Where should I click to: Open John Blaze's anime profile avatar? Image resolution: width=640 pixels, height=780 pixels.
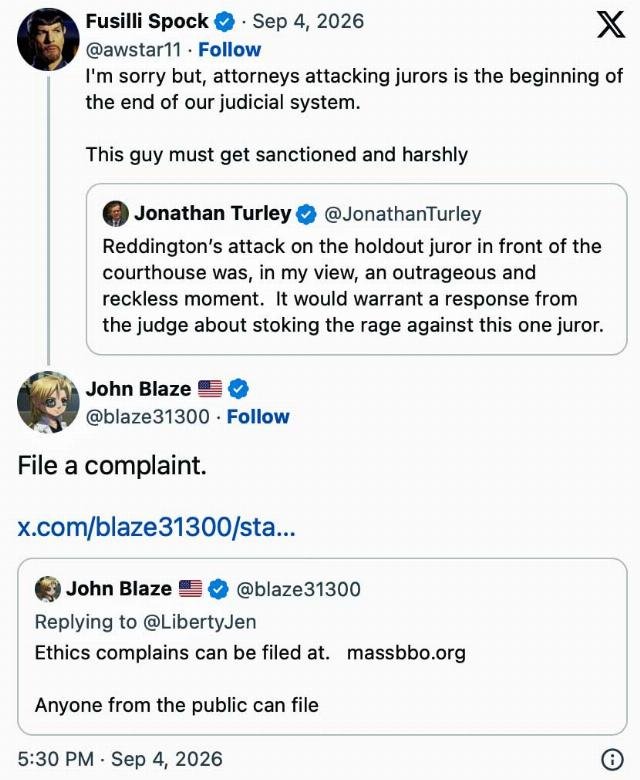[48, 402]
